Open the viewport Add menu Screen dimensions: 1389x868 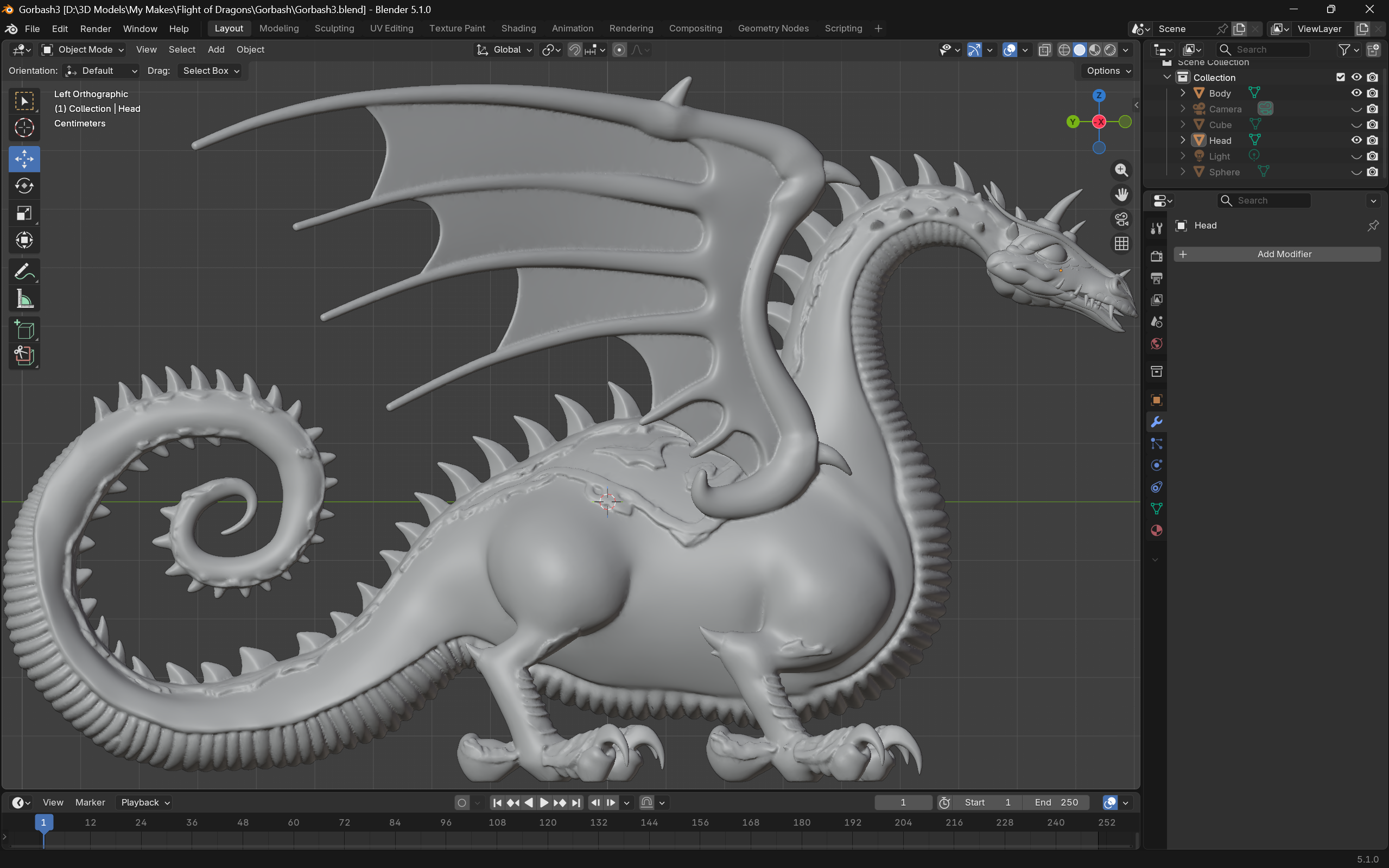[216, 50]
